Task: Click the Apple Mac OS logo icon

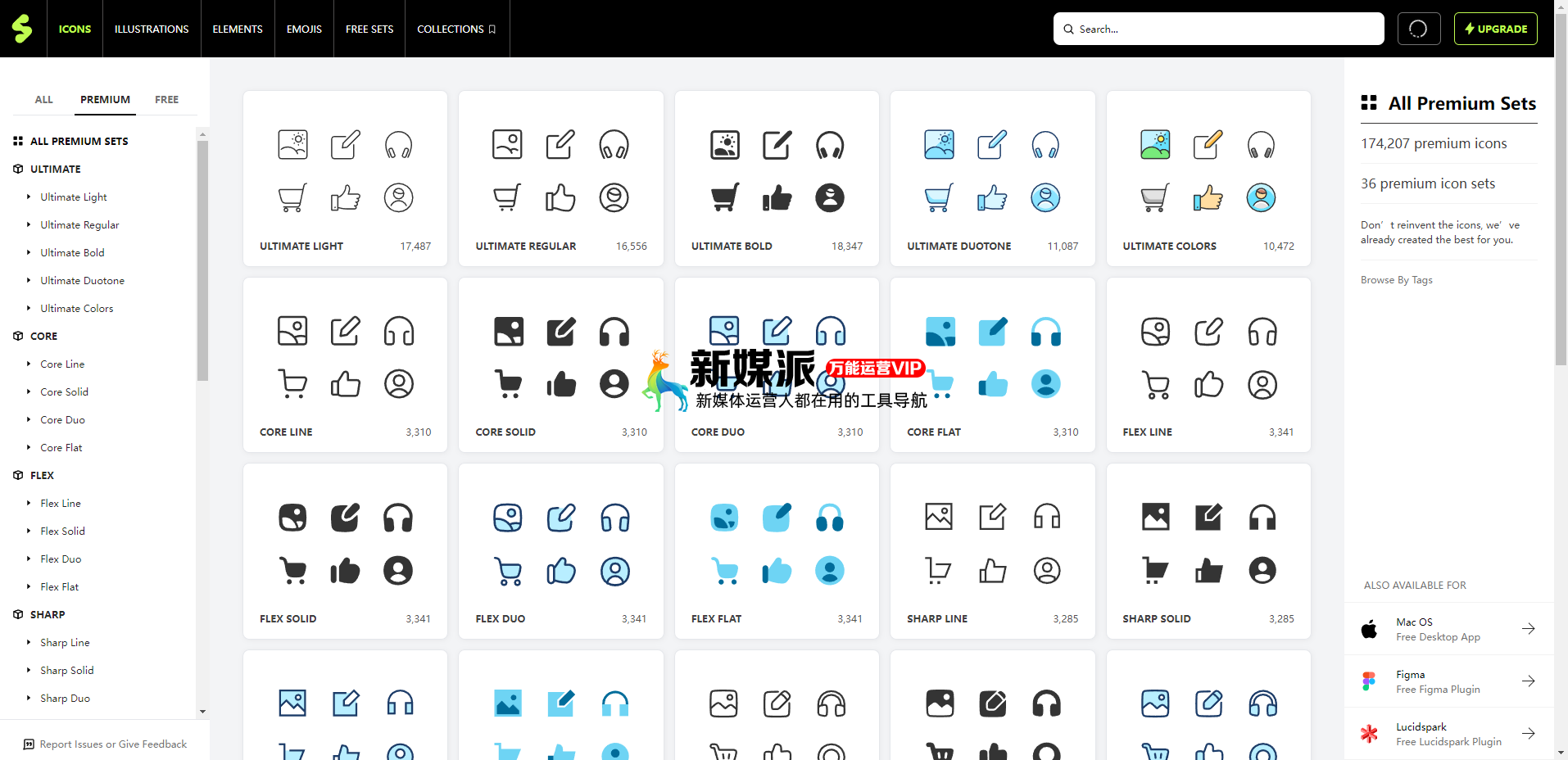Action: [1369, 629]
